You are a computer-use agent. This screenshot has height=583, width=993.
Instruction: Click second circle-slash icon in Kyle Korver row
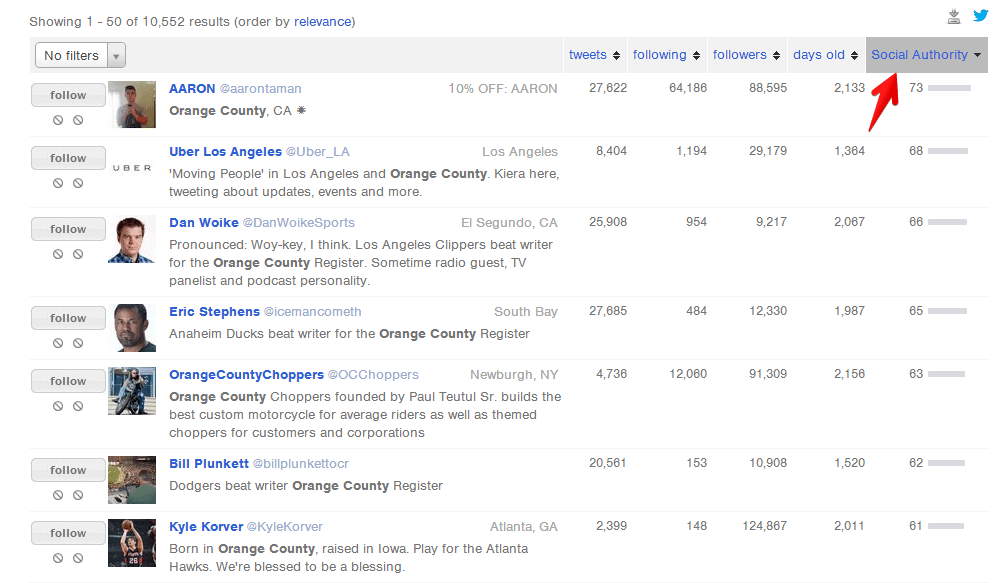78,558
